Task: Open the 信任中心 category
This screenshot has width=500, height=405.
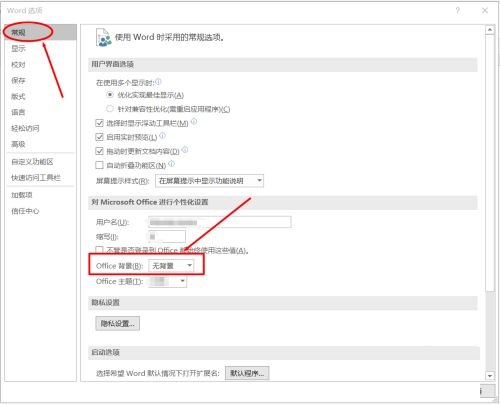Action: pos(25,211)
